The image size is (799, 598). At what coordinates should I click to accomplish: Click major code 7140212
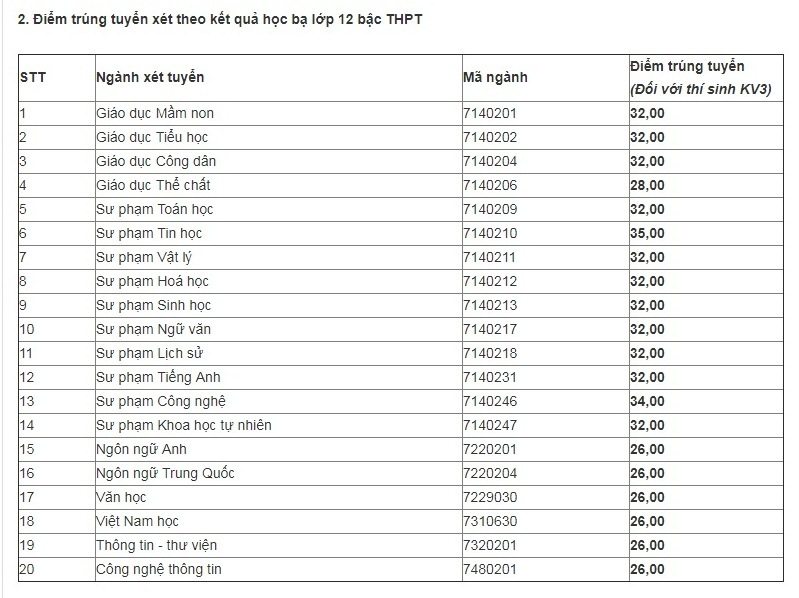490,281
